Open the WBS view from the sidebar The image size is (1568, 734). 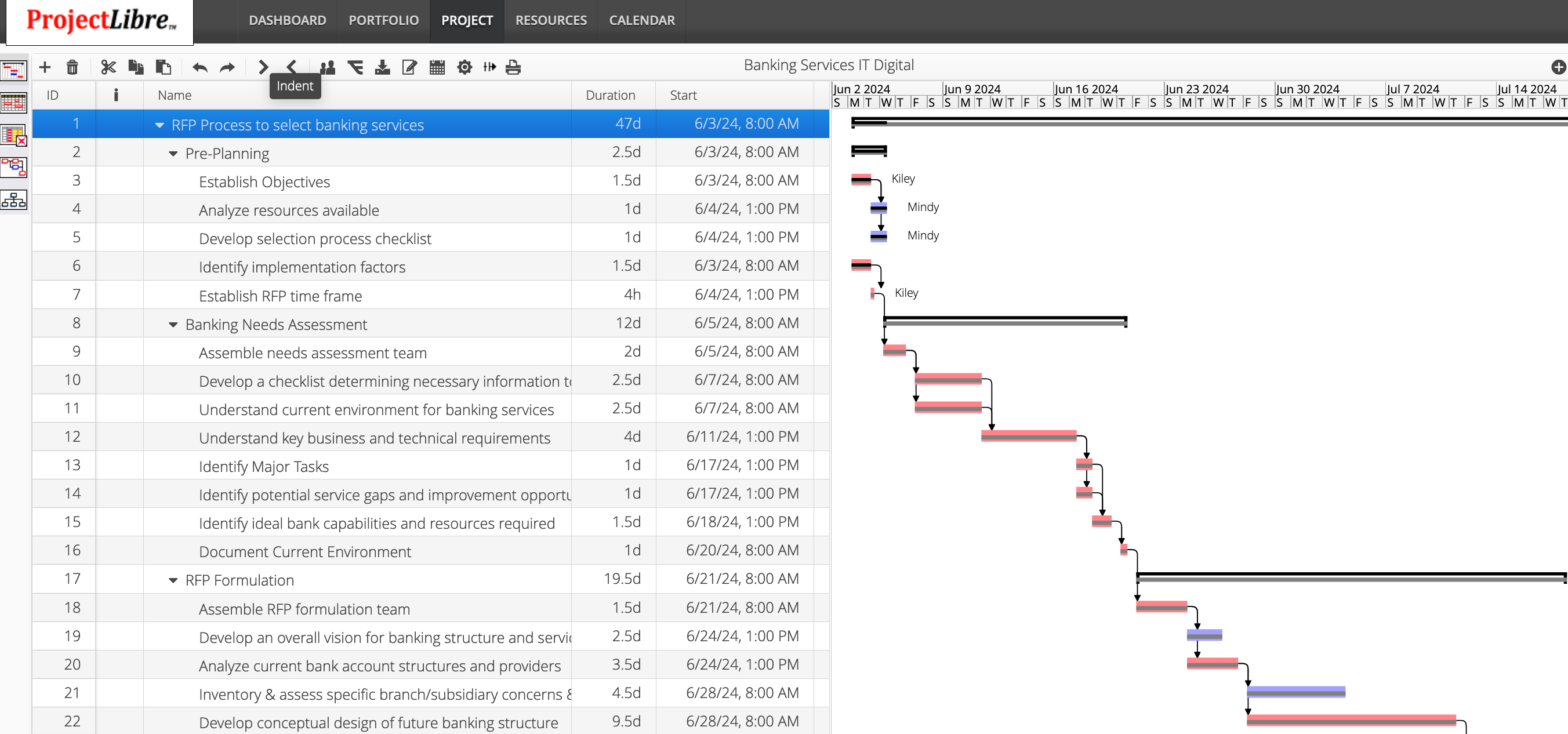click(13, 199)
